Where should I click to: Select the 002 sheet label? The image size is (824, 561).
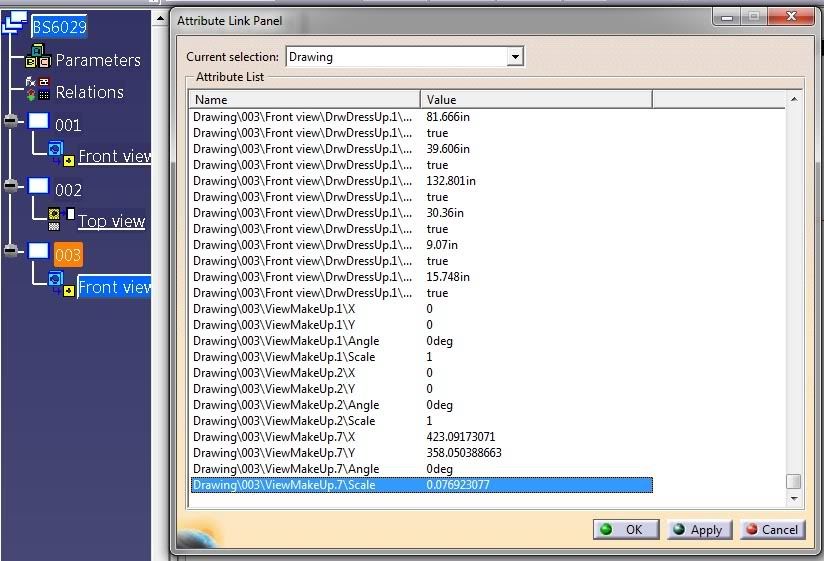[x=68, y=190]
